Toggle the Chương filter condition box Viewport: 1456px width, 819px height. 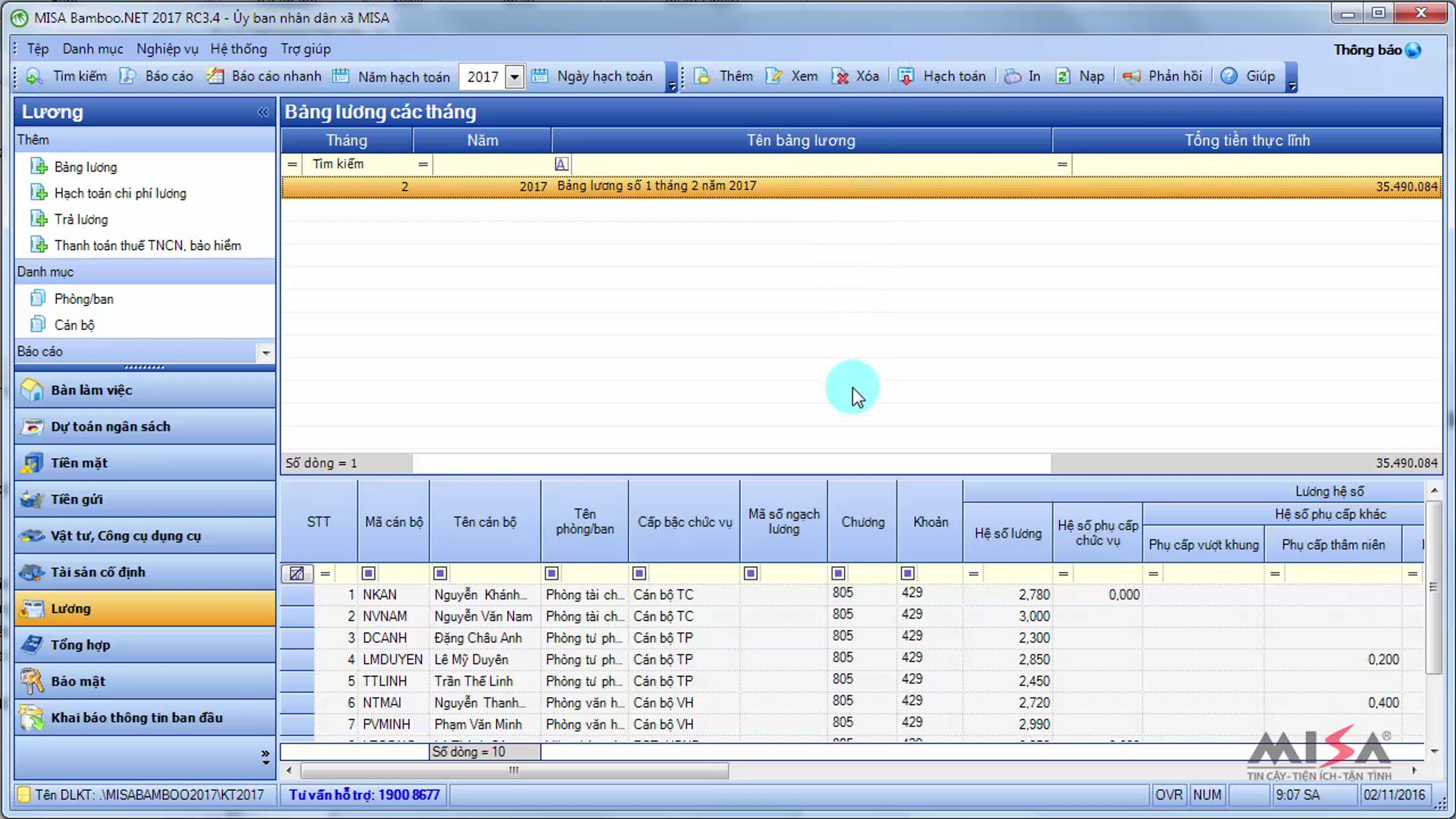point(838,573)
